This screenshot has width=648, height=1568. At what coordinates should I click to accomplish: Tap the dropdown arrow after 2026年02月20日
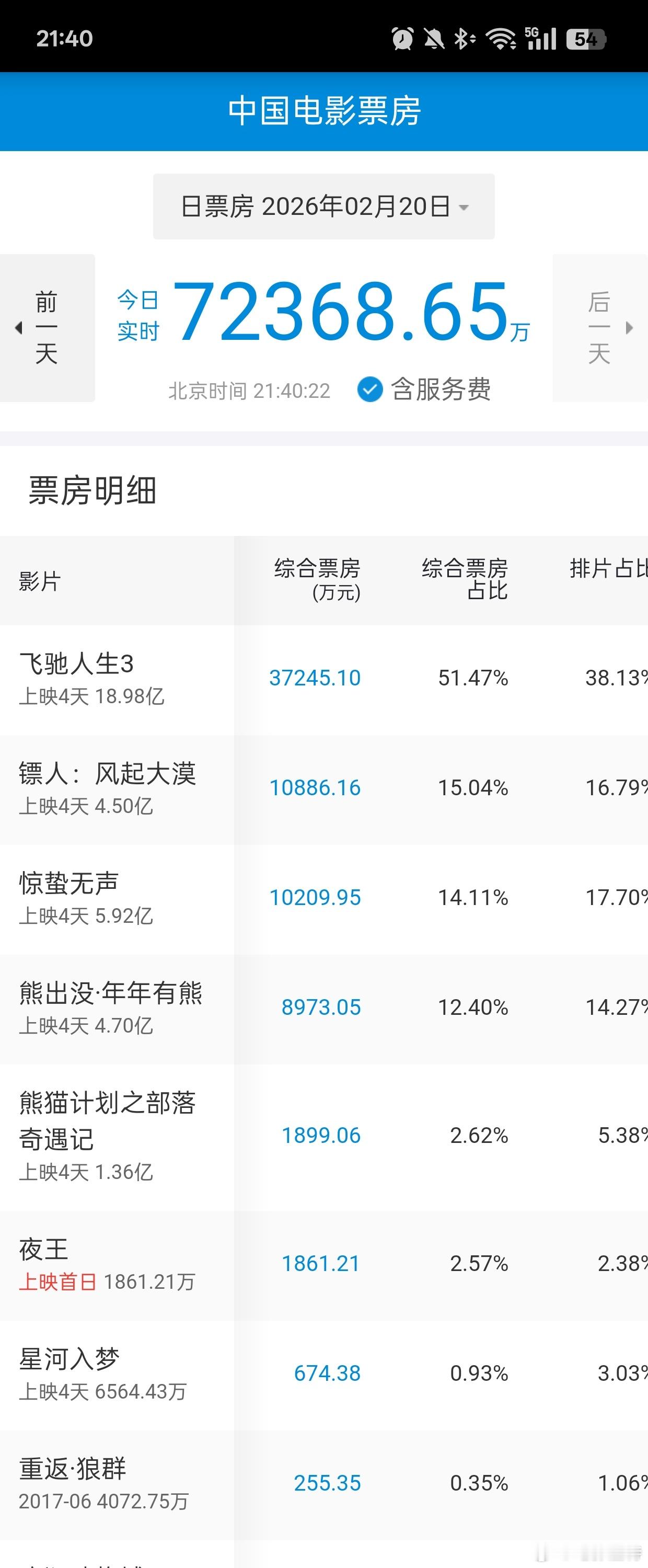tap(465, 208)
